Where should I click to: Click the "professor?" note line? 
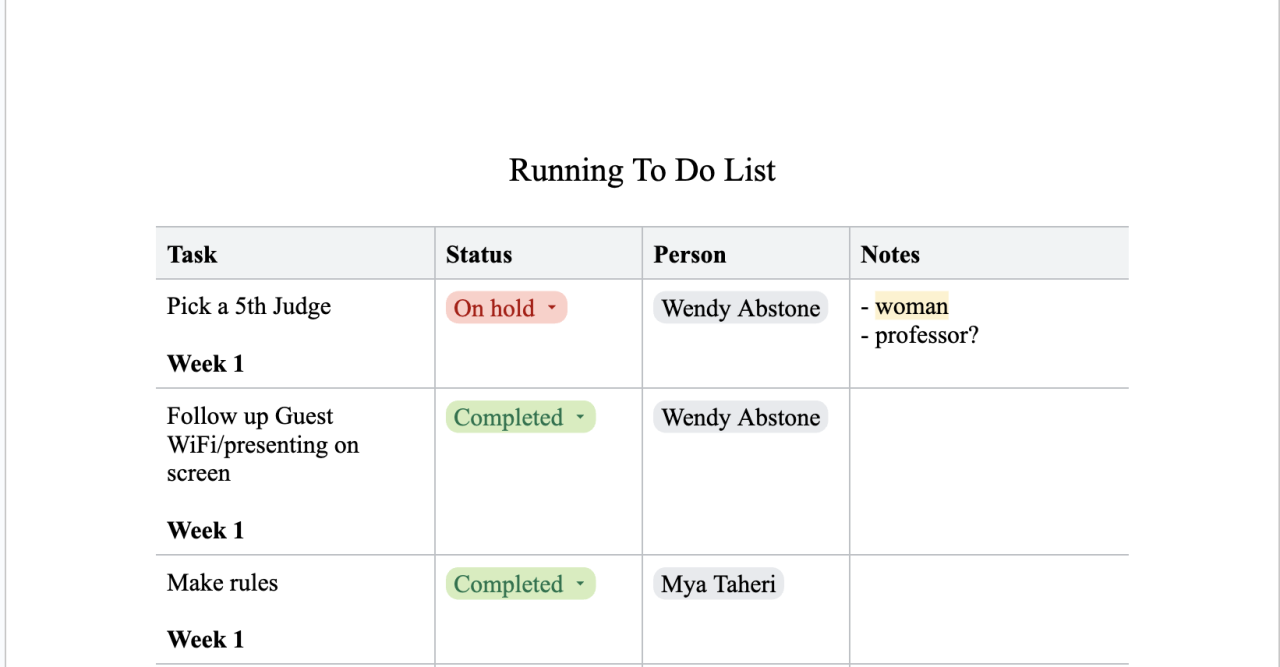[926, 335]
